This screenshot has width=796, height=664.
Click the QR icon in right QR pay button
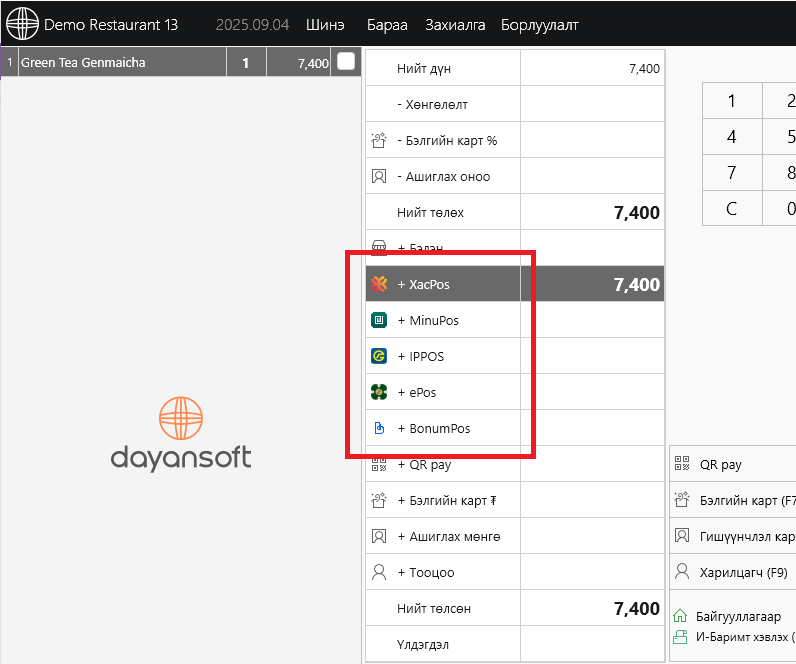(682, 463)
